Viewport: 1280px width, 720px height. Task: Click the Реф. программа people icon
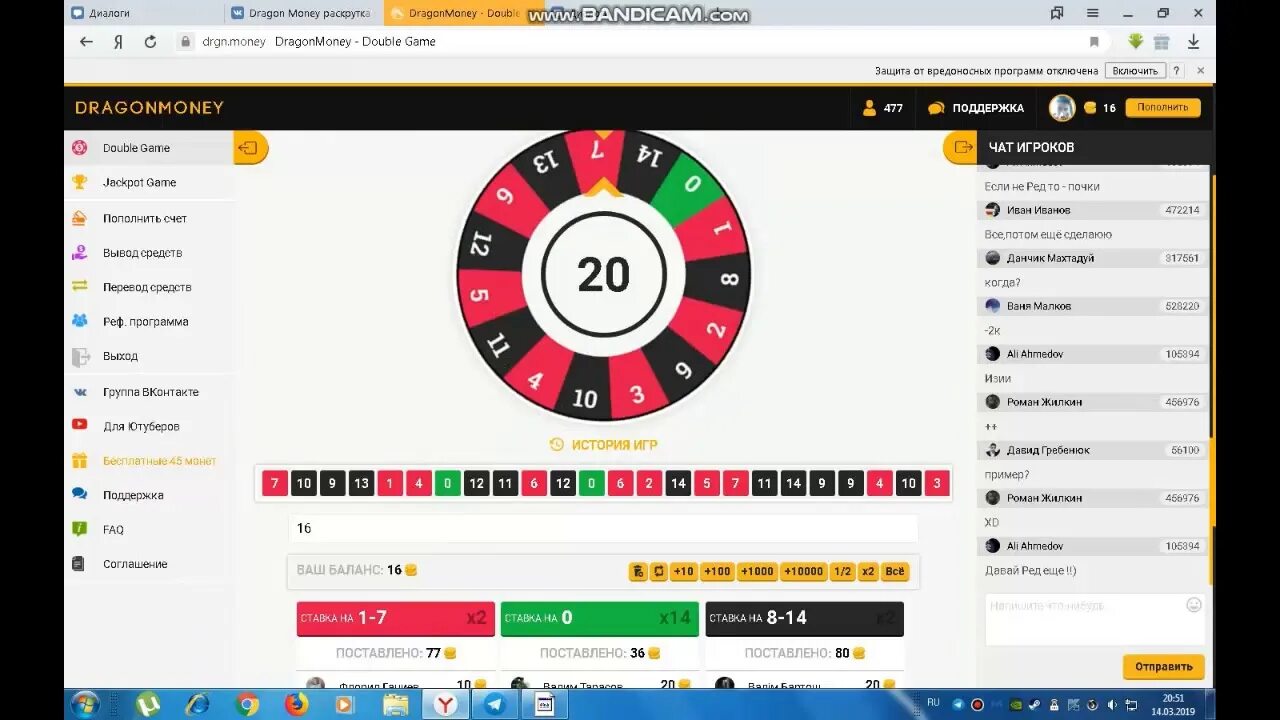tap(79, 321)
